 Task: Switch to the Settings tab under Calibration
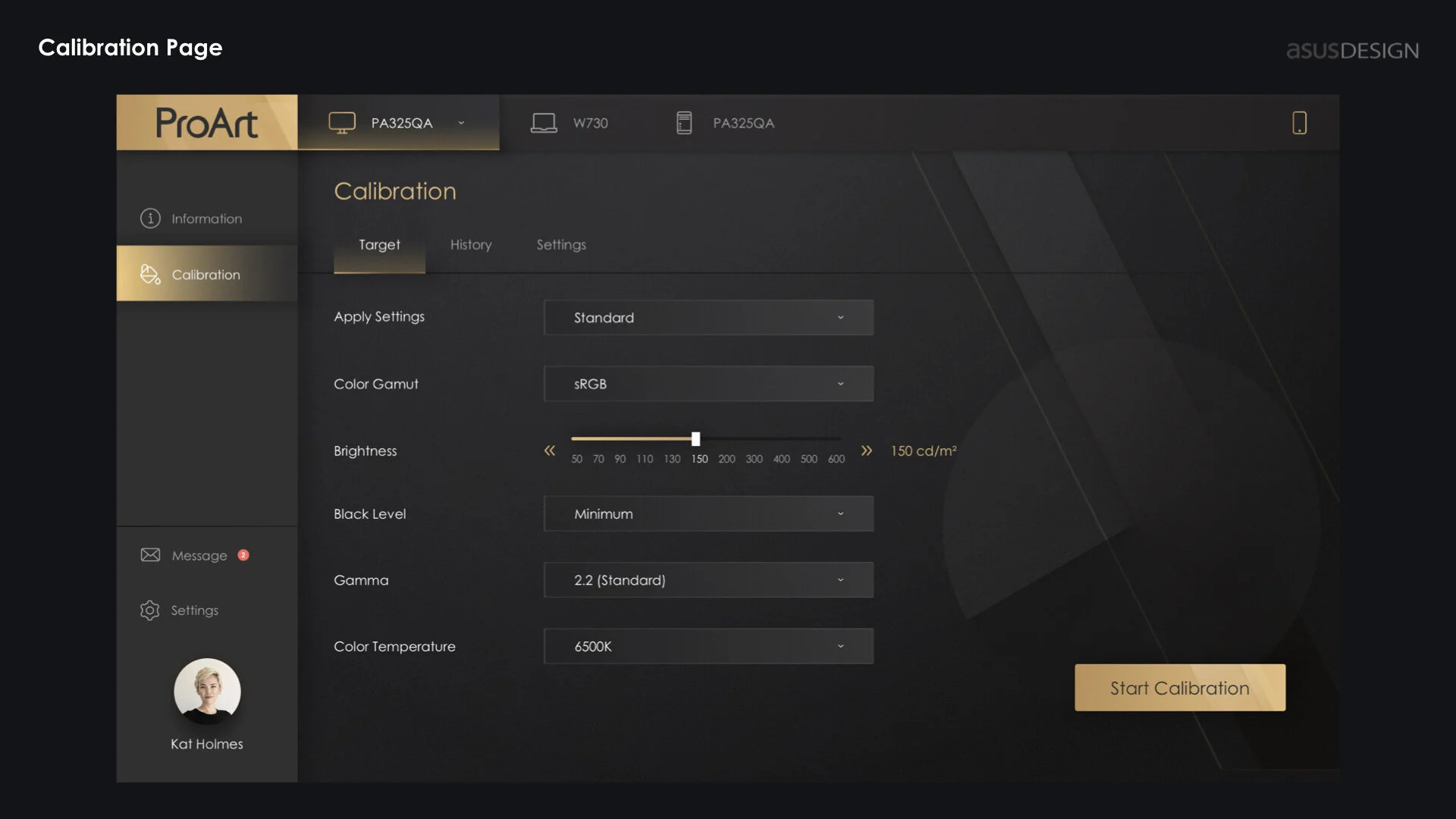561,245
